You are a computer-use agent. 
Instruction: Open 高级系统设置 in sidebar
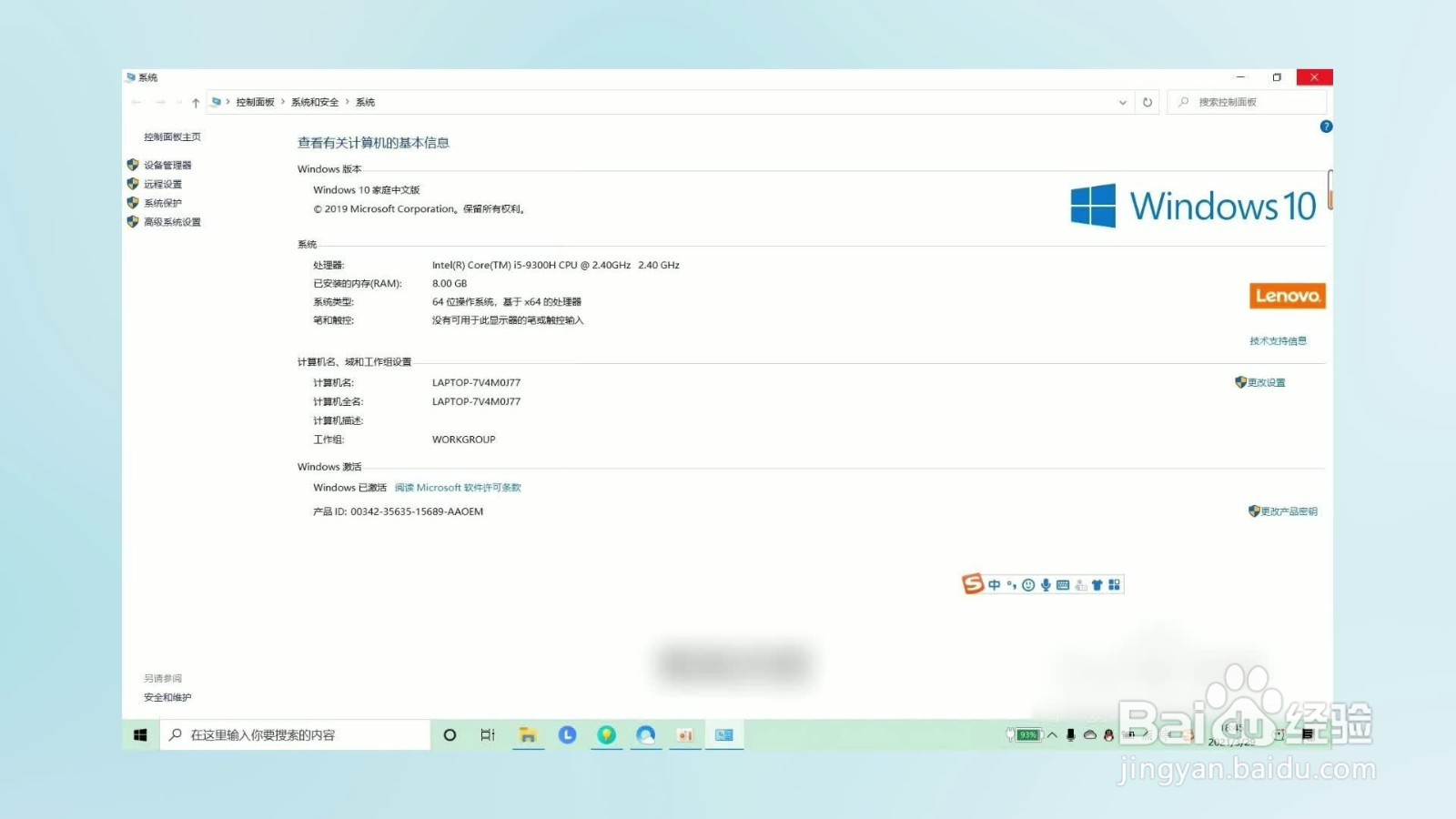pos(172,223)
